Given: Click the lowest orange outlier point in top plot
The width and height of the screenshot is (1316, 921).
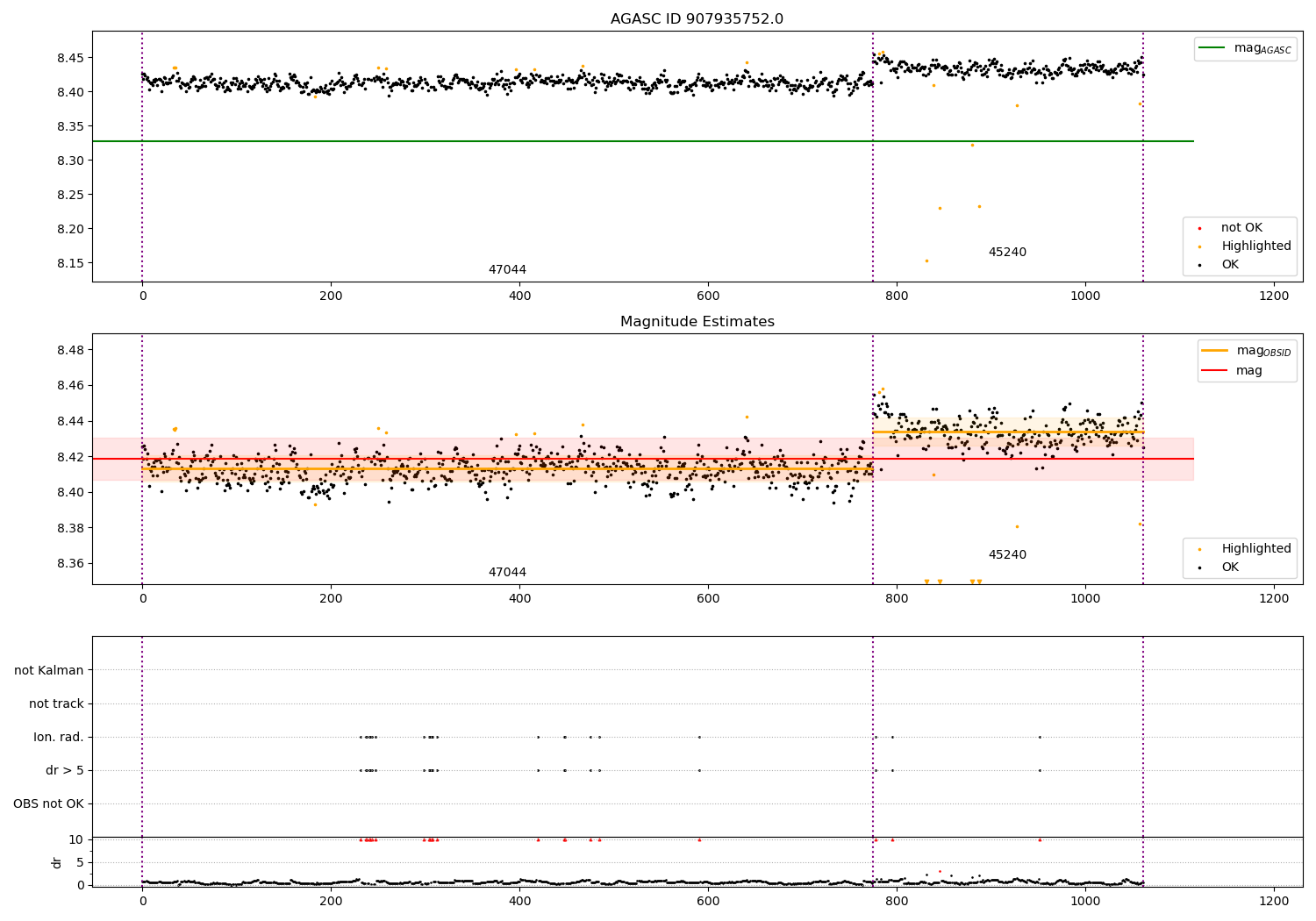Looking at the screenshot, I should pyautogui.click(x=926, y=261).
